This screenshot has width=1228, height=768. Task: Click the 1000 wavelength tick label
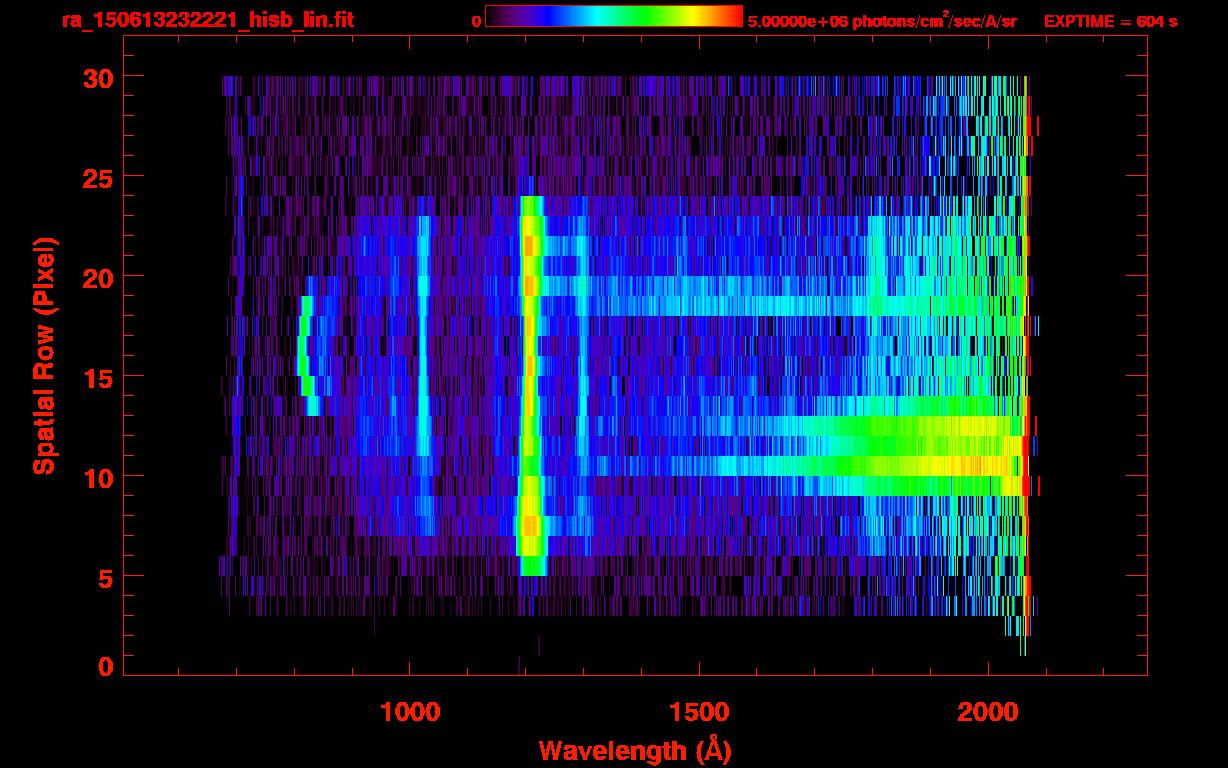click(x=410, y=712)
